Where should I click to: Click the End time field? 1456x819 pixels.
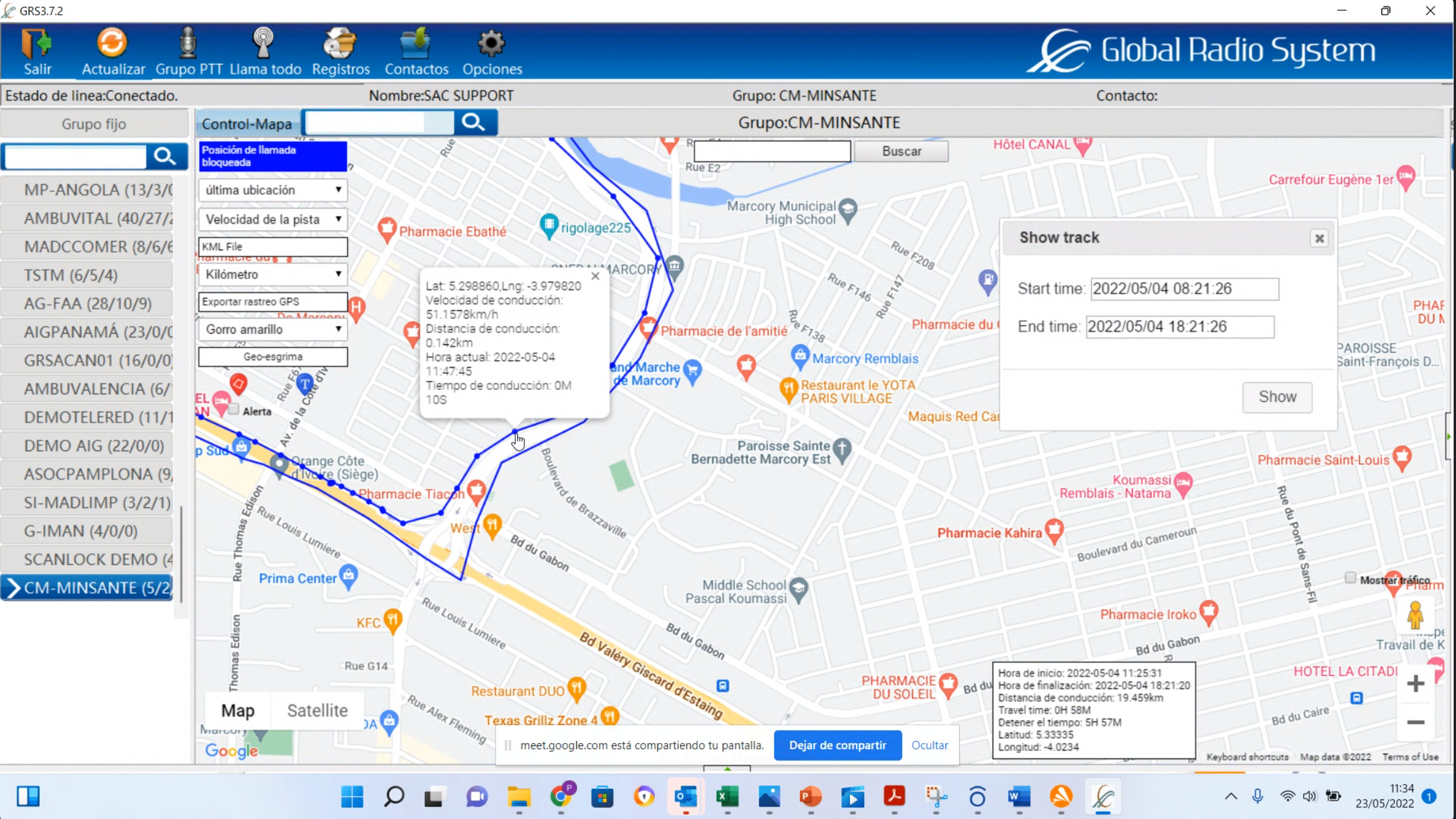pos(1180,327)
